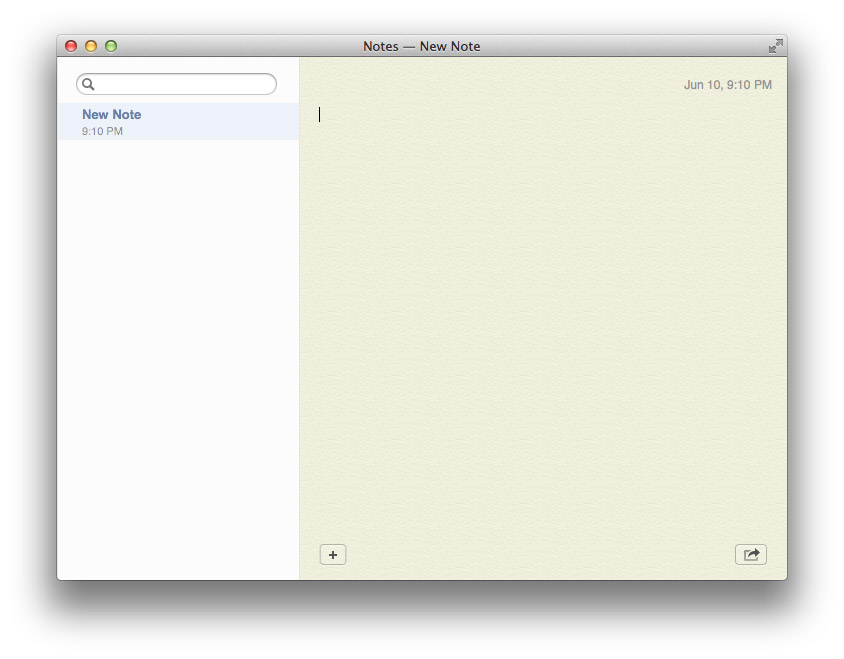This screenshot has width=844, height=659.
Task: Click the Notes — New Note title text
Action: pyautogui.click(x=421, y=46)
